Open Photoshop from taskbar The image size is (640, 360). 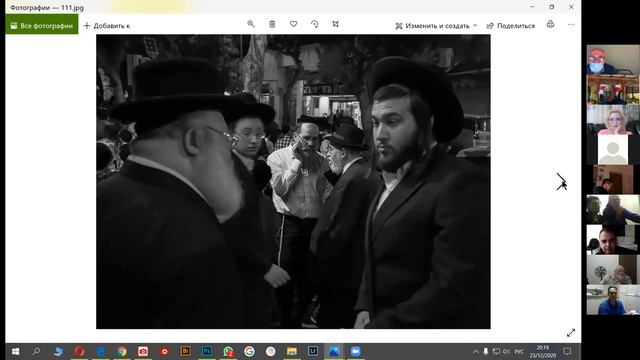207,351
